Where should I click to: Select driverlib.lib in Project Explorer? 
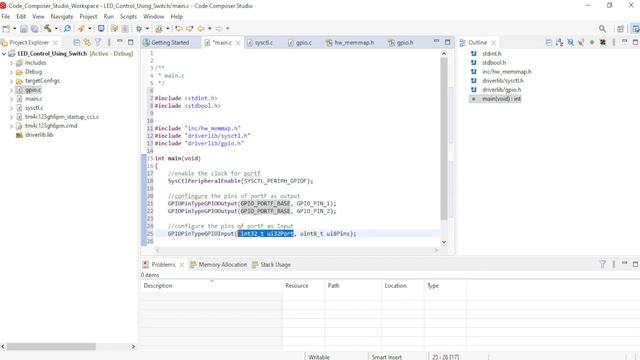point(39,135)
